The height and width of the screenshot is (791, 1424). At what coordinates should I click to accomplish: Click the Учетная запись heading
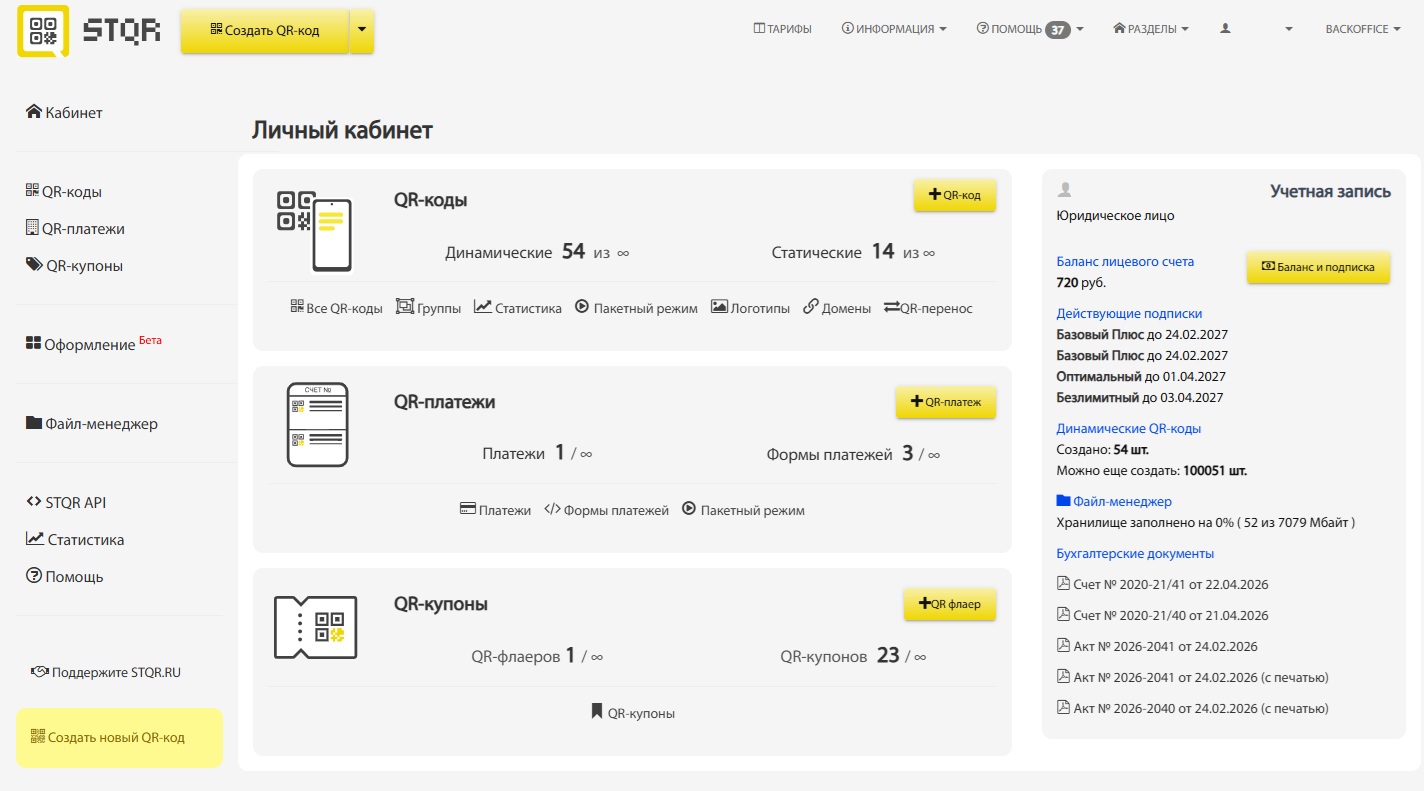1330,191
